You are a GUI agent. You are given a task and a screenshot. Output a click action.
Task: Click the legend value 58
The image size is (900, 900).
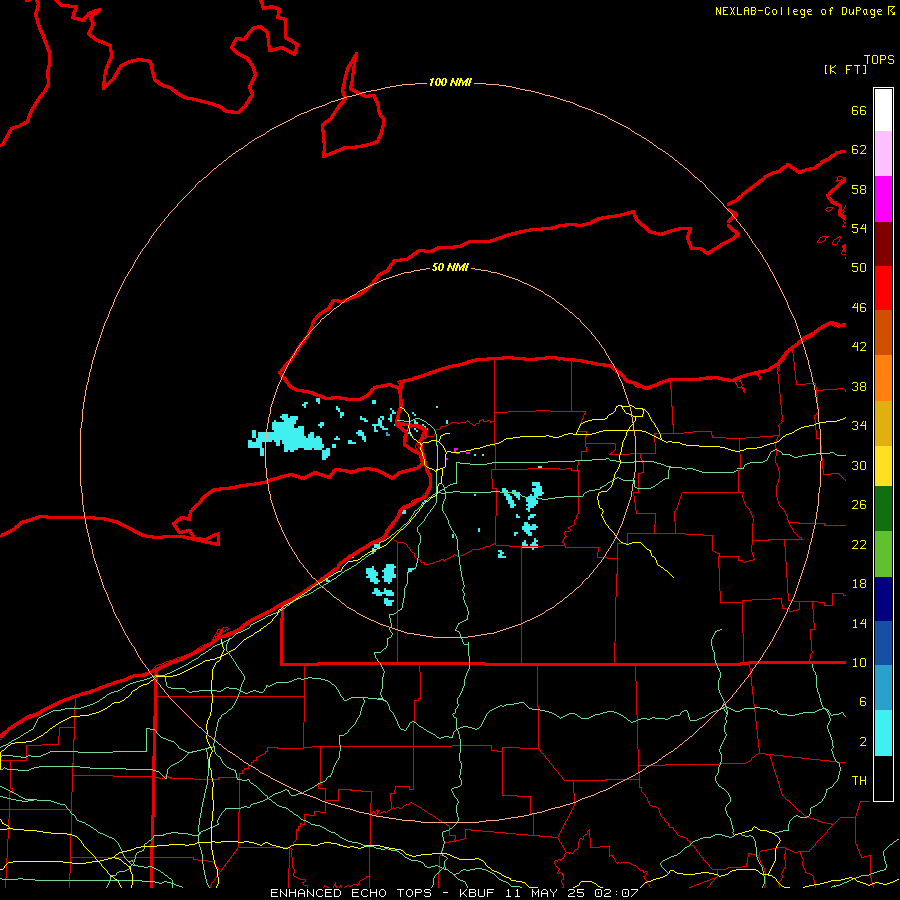click(x=859, y=189)
